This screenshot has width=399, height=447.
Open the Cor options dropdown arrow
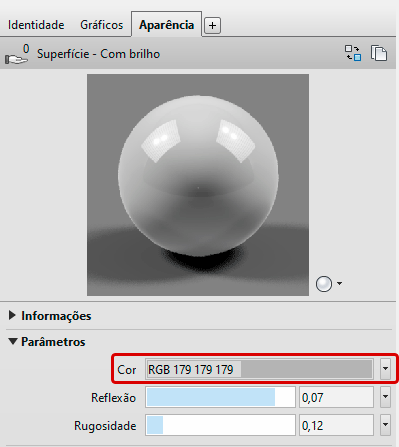point(385,369)
